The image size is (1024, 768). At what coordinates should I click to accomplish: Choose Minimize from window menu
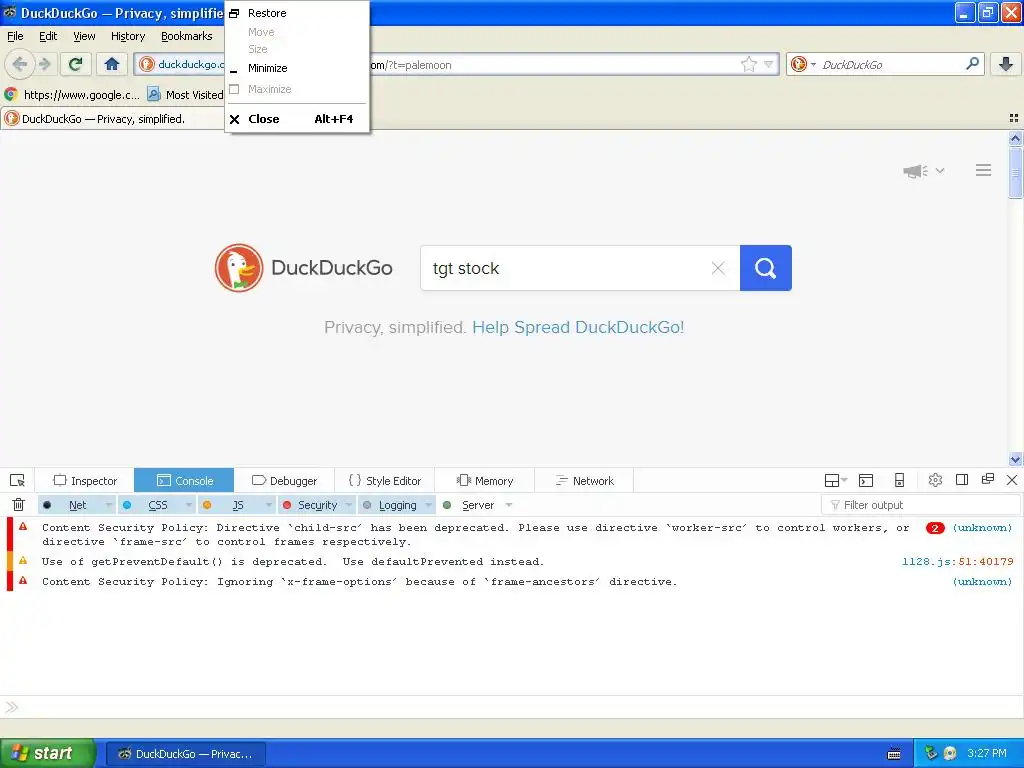click(297, 68)
